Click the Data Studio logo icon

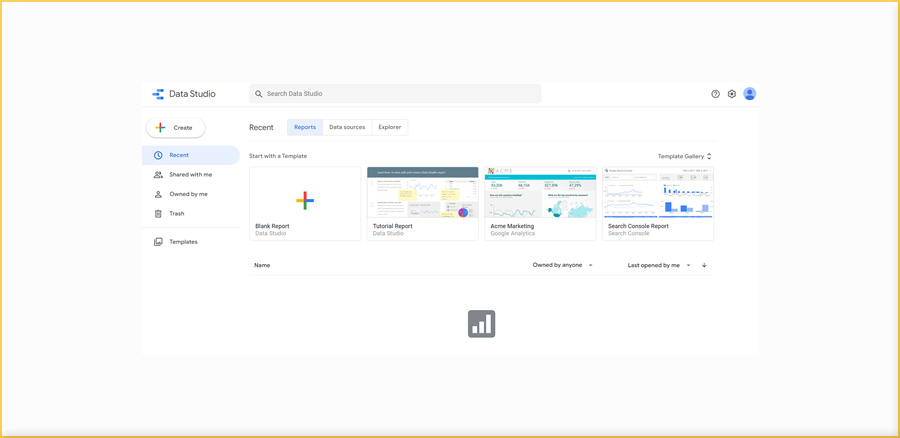point(158,94)
